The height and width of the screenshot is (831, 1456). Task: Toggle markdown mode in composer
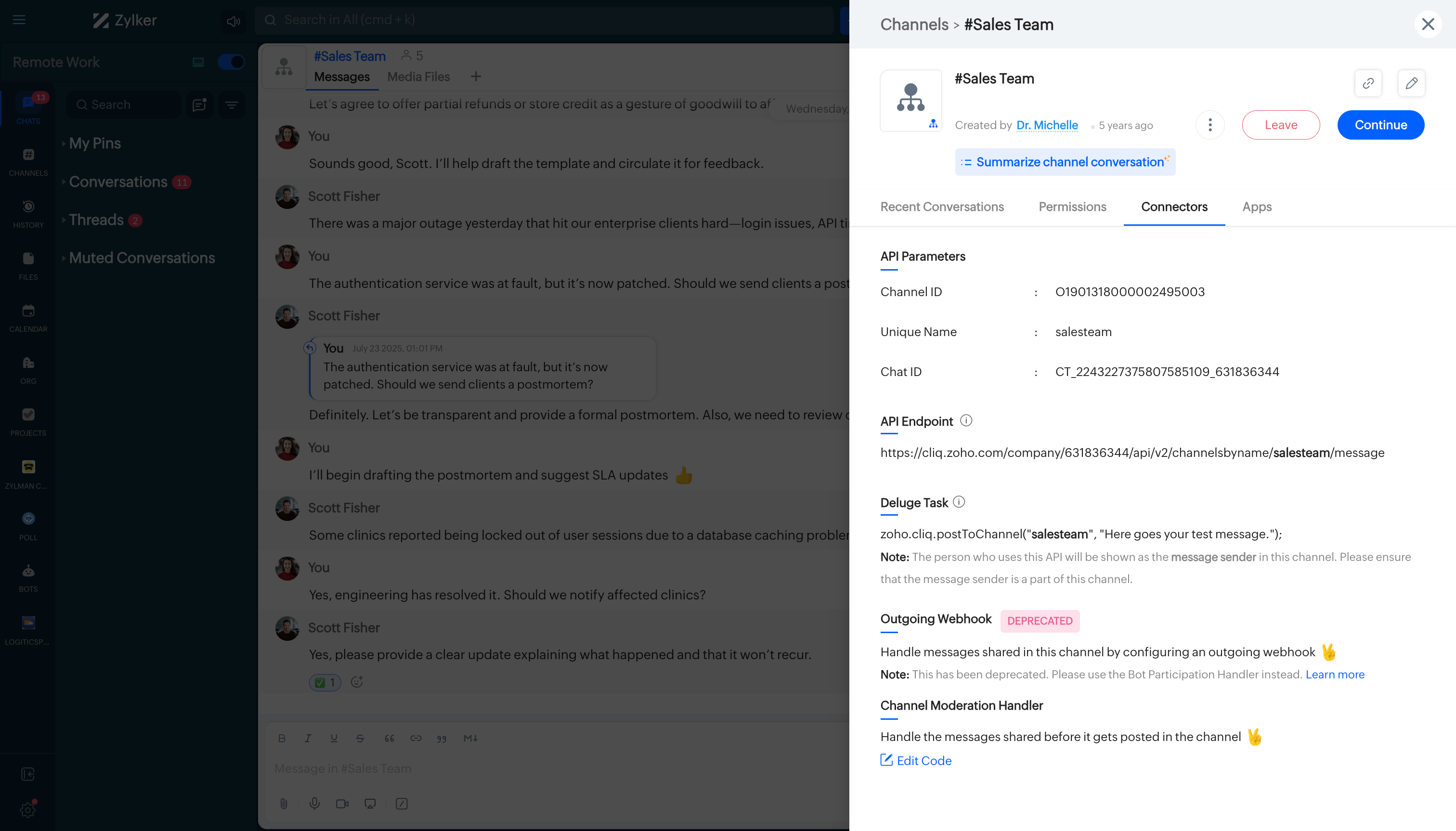coord(470,738)
